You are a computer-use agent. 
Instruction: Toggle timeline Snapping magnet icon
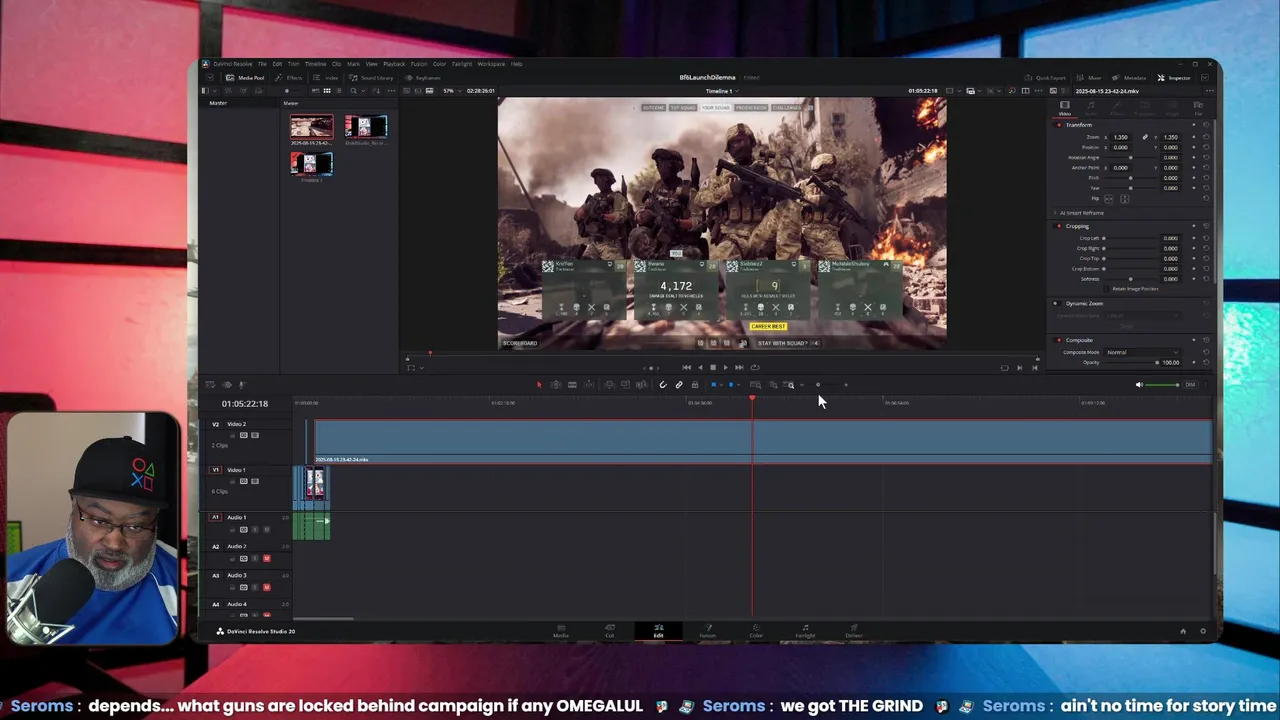pos(663,385)
